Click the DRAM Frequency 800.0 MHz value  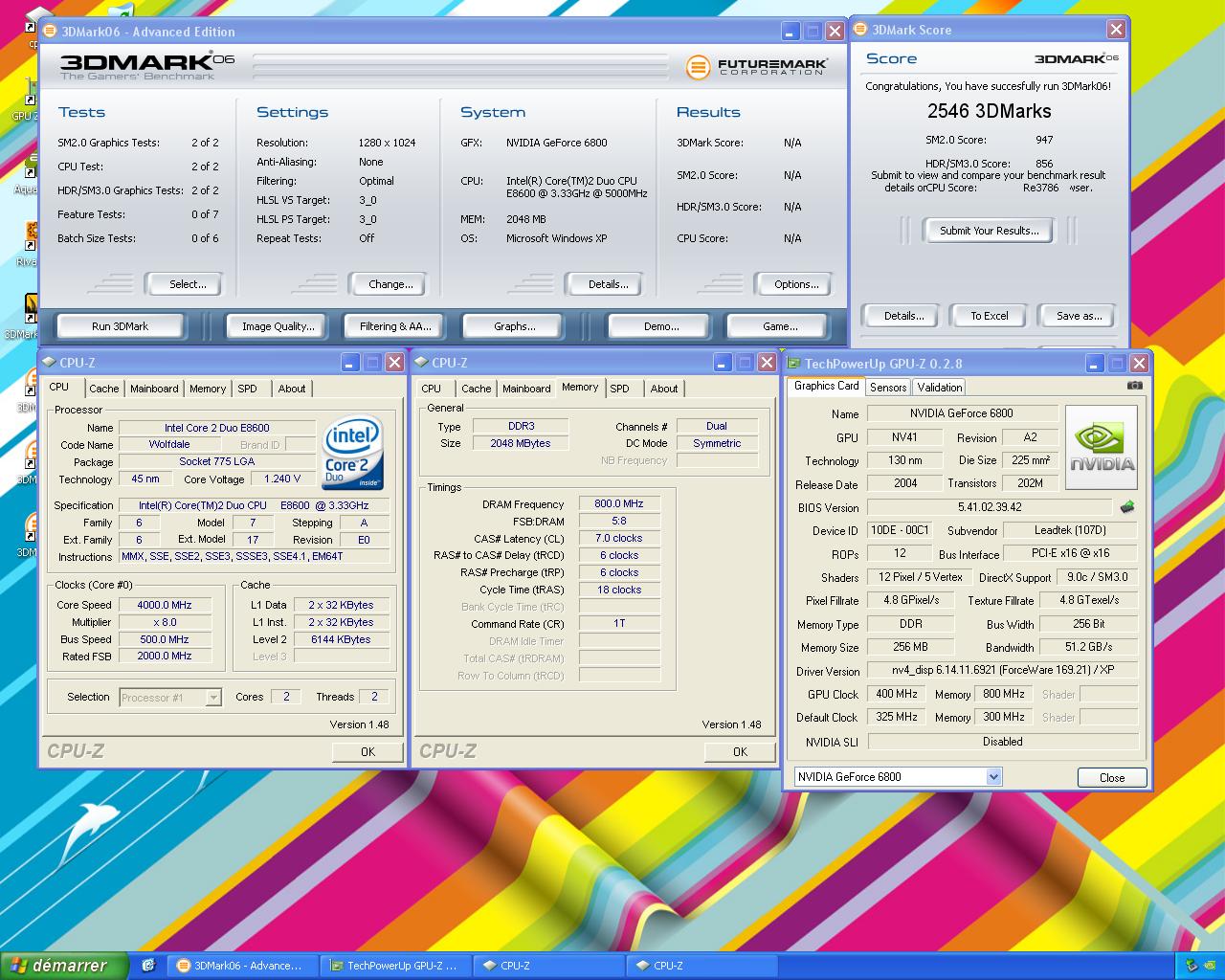(619, 503)
